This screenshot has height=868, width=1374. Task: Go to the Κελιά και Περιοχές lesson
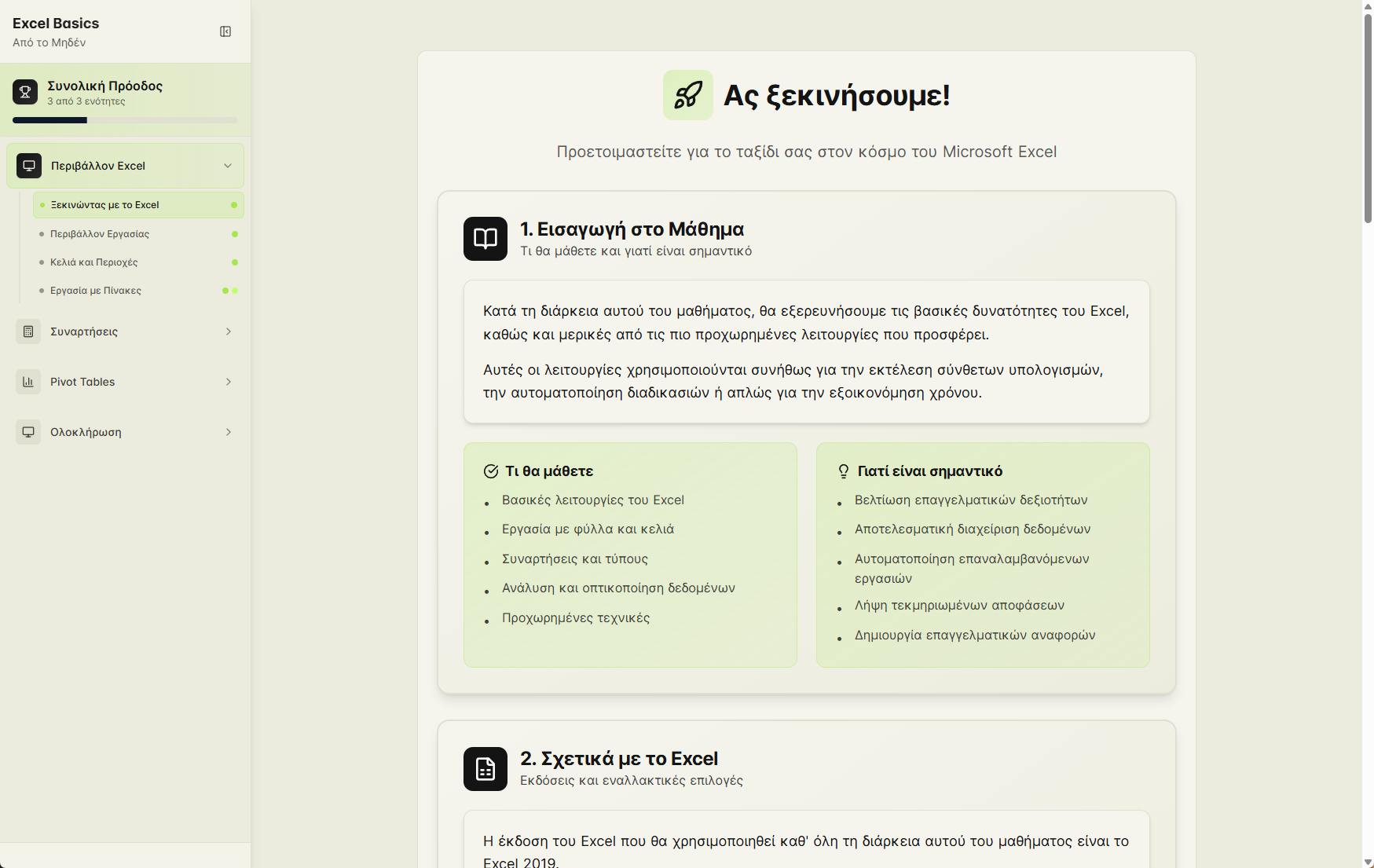(x=94, y=262)
